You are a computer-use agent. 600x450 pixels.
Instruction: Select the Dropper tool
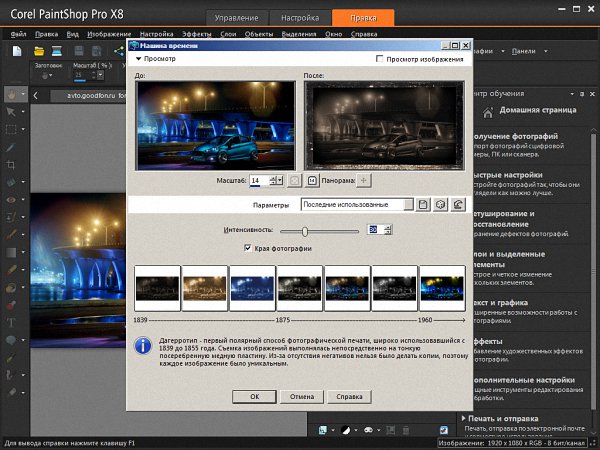[x=11, y=147]
